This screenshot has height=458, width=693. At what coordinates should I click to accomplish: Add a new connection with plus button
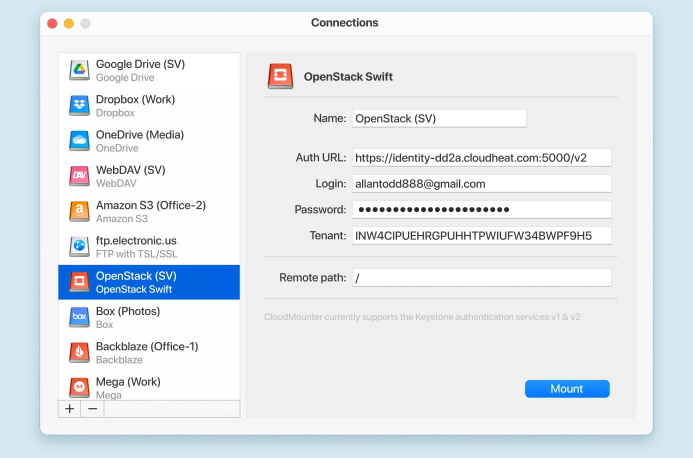[x=69, y=409]
